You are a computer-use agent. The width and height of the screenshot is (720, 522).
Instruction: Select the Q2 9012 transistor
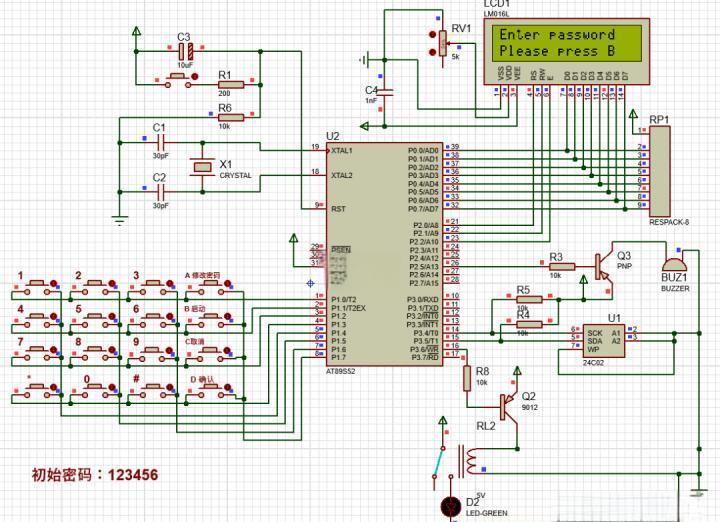508,407
